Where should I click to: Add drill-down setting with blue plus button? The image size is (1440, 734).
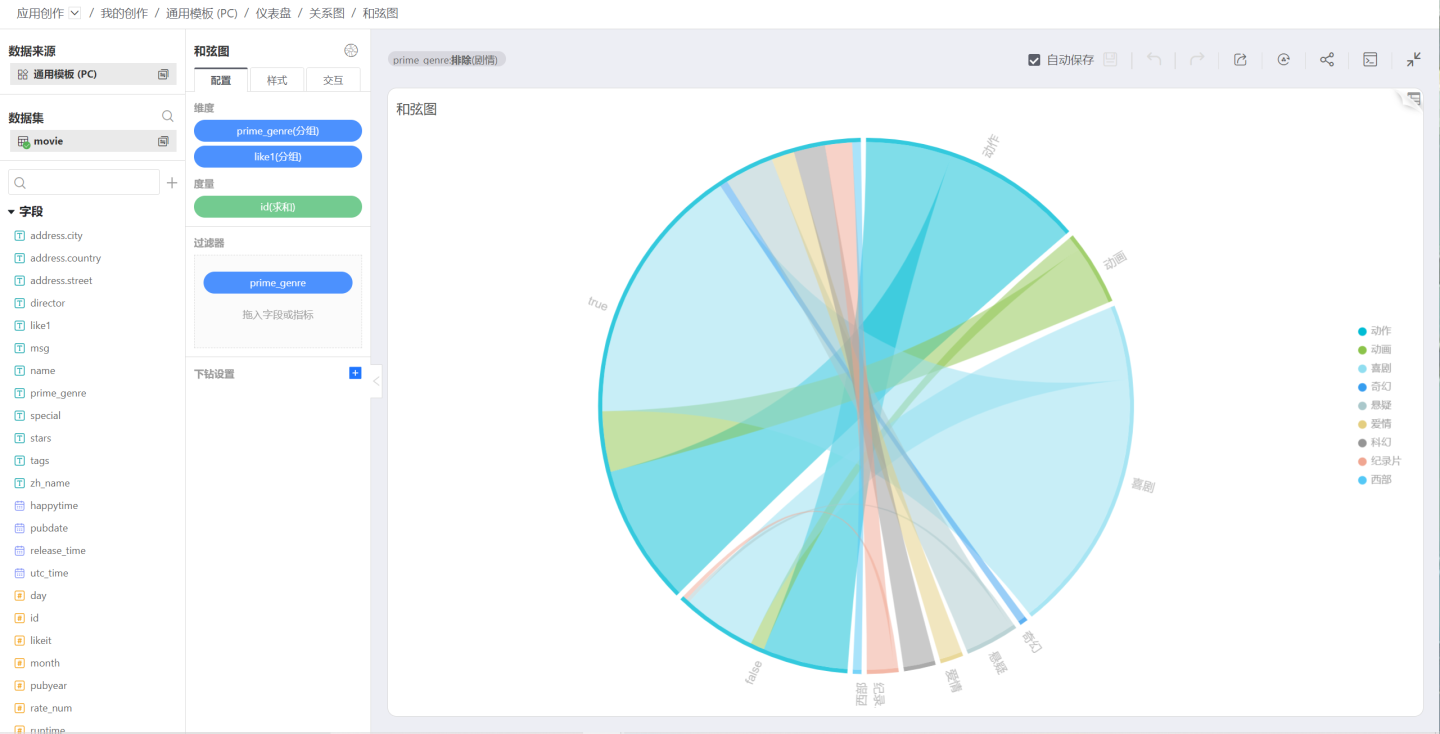click(355, 373)
